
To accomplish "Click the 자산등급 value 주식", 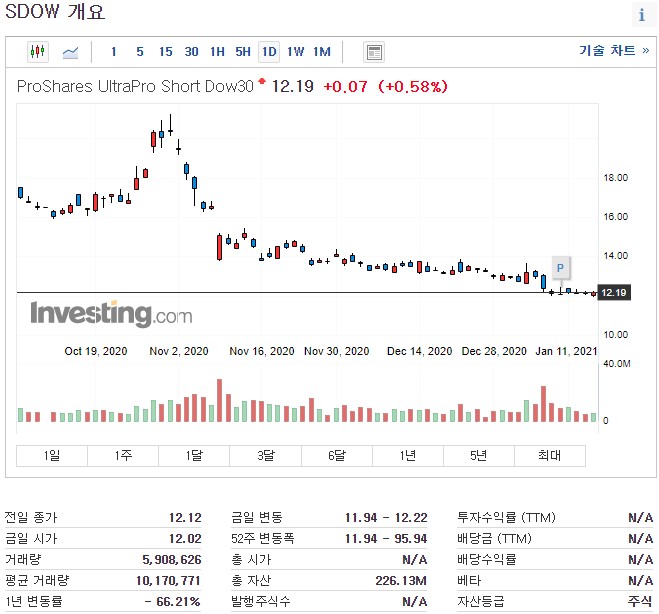I will tap(640, 601).
